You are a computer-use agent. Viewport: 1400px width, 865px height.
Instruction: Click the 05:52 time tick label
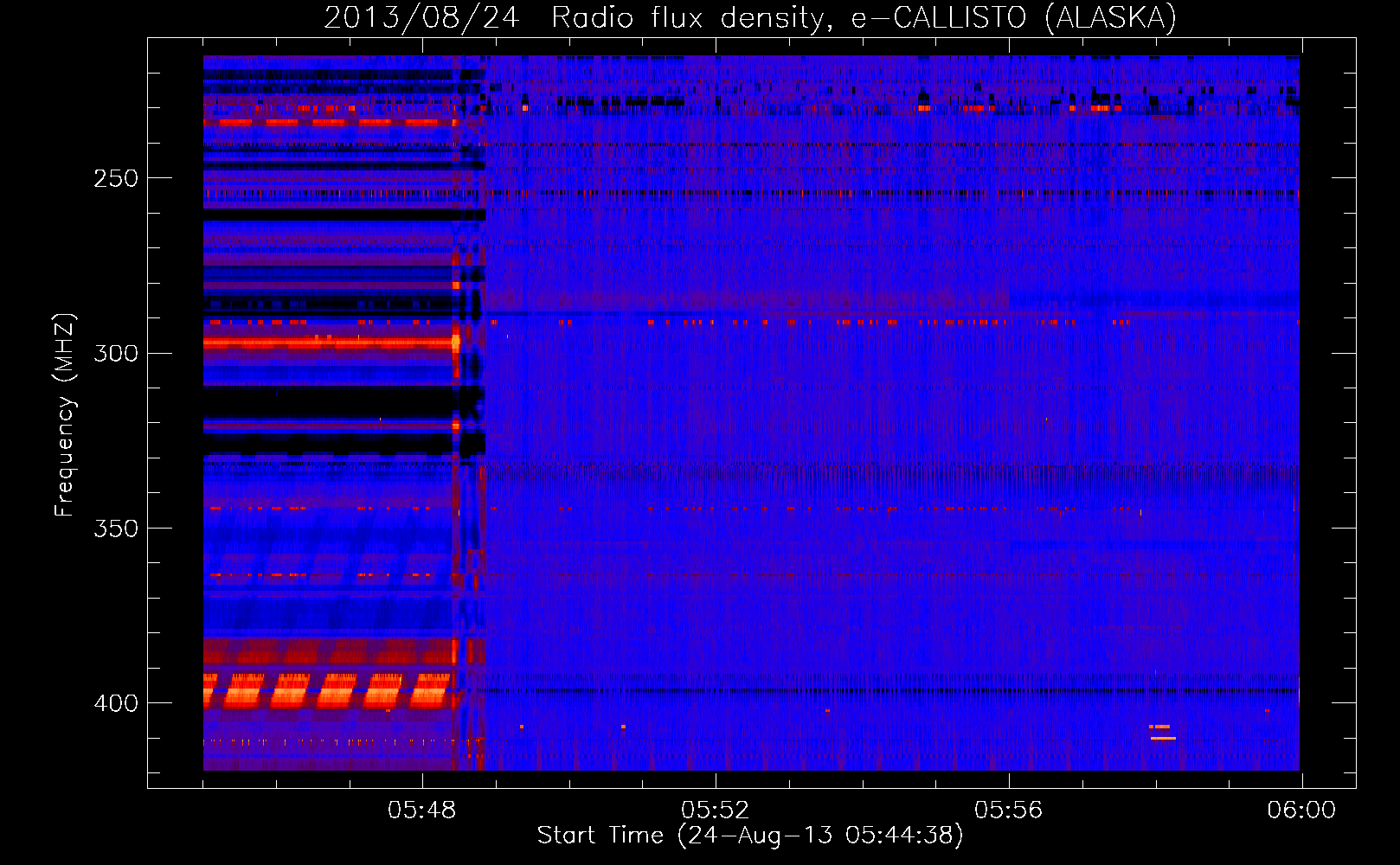click(716, 811)
